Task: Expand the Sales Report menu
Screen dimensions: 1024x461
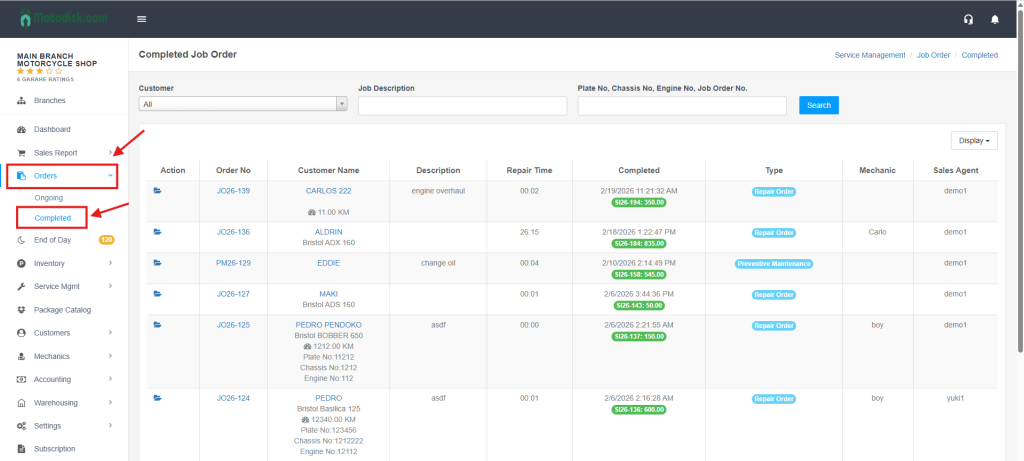Action: click(x=62, y=153)
